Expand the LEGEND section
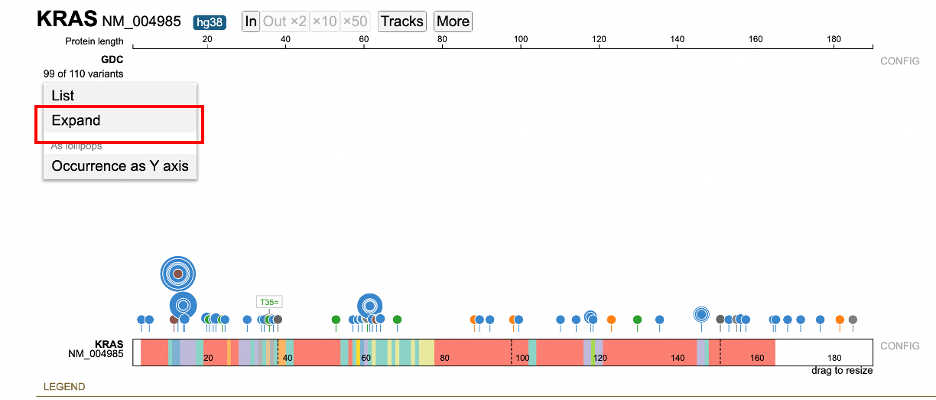Viewport: 936px width, 400px height. click(63, 386)
